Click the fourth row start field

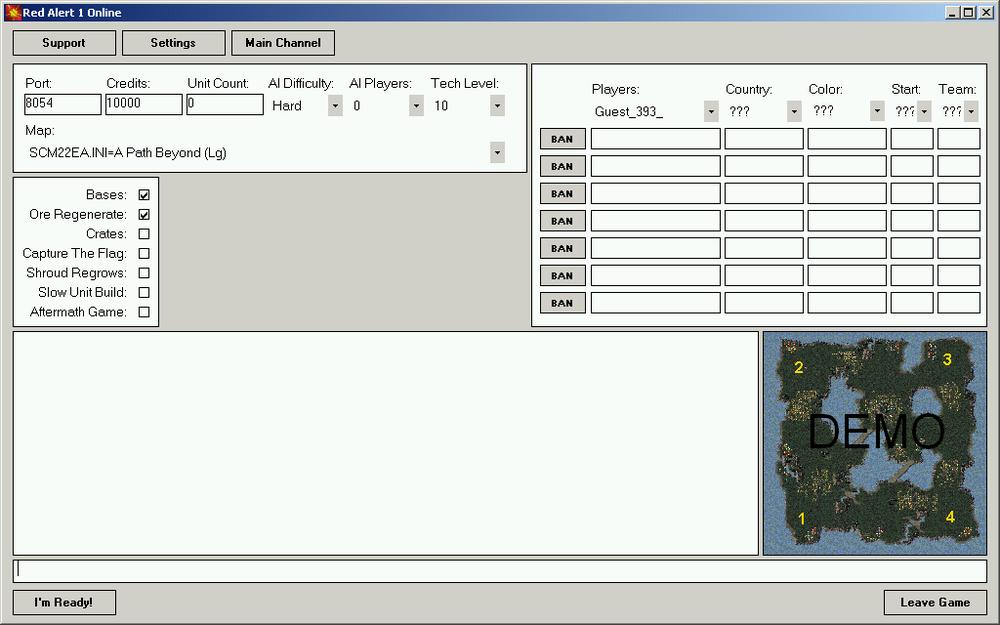point(912,221)
